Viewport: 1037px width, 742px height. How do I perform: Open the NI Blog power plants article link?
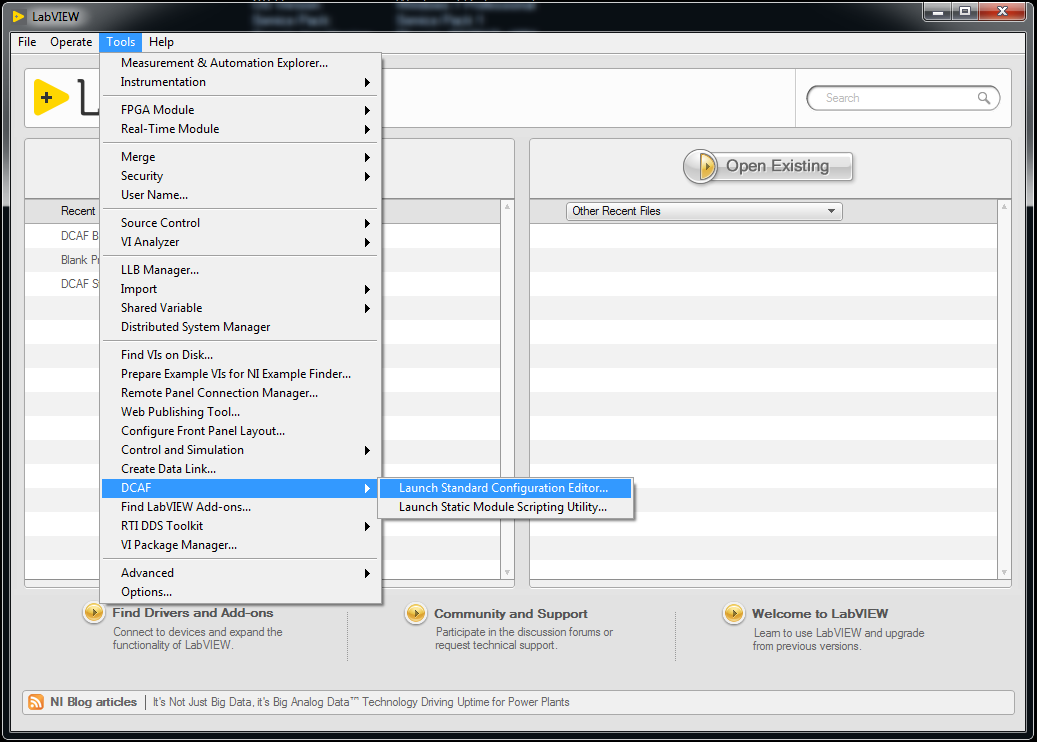click(x=361, y=702)
